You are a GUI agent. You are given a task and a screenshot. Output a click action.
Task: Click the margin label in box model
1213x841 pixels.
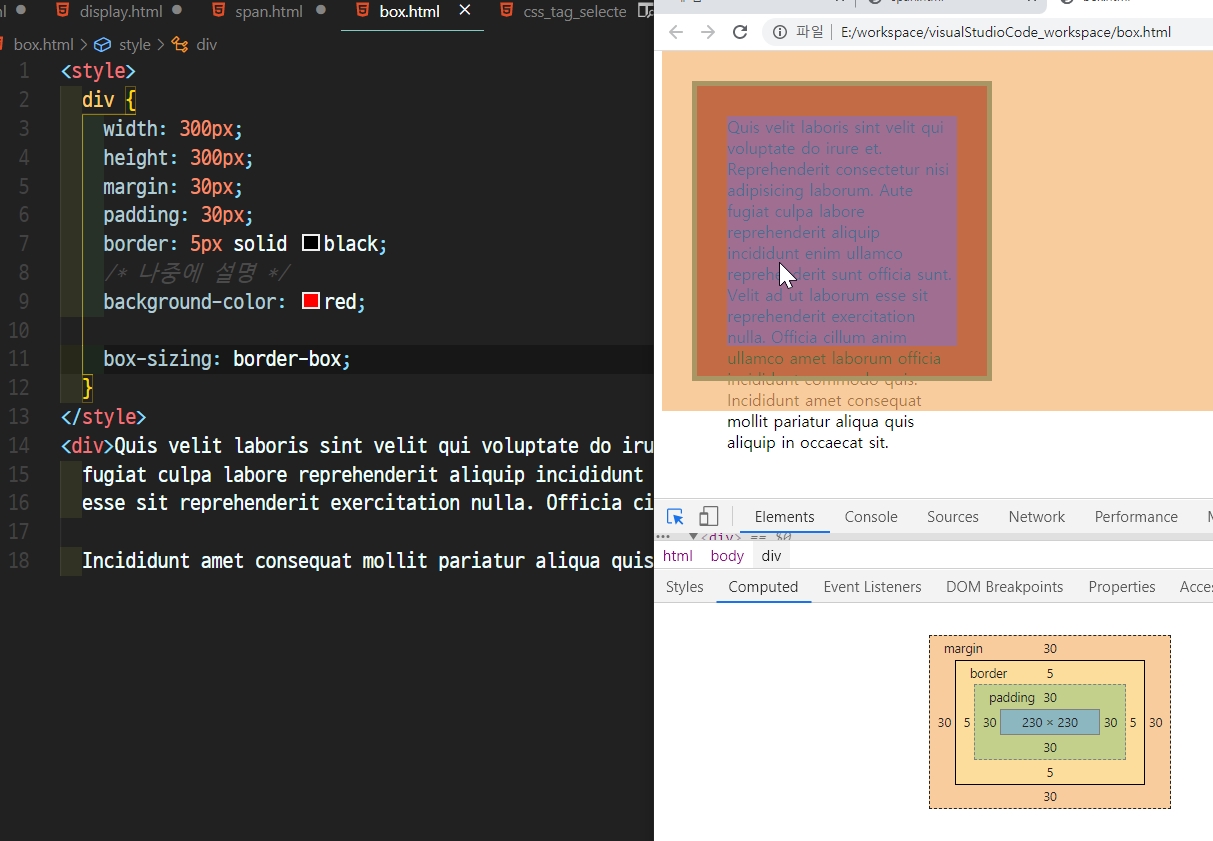[x=963, y=649]
